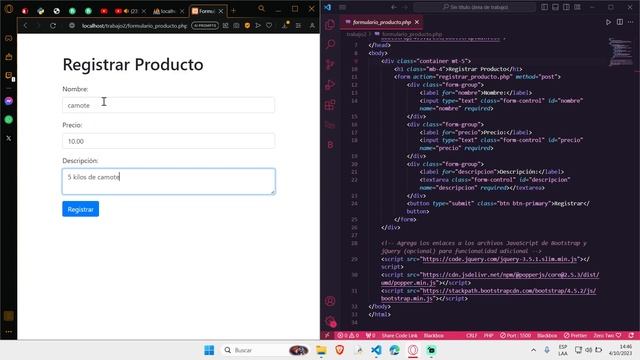
Task: Open VS Code Explorer panel
Action: [330, 25]
